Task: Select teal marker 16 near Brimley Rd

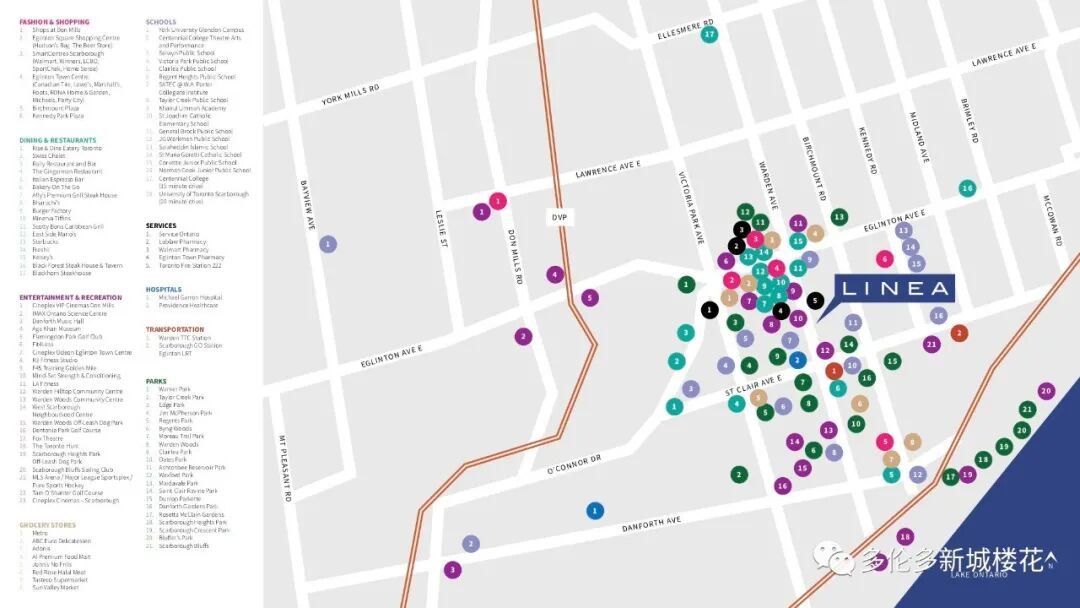Action: coord(967,188)
